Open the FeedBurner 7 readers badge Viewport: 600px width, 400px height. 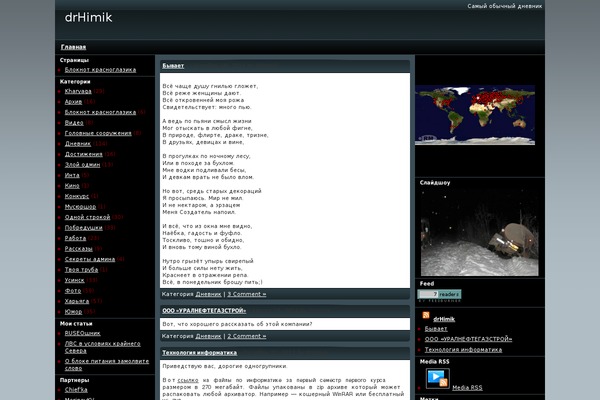(439, 294)
